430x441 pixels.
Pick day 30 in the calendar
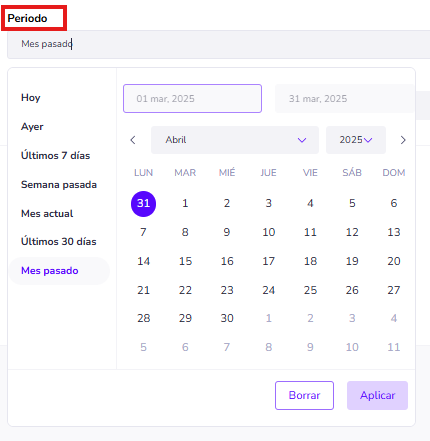pos(227,318)
